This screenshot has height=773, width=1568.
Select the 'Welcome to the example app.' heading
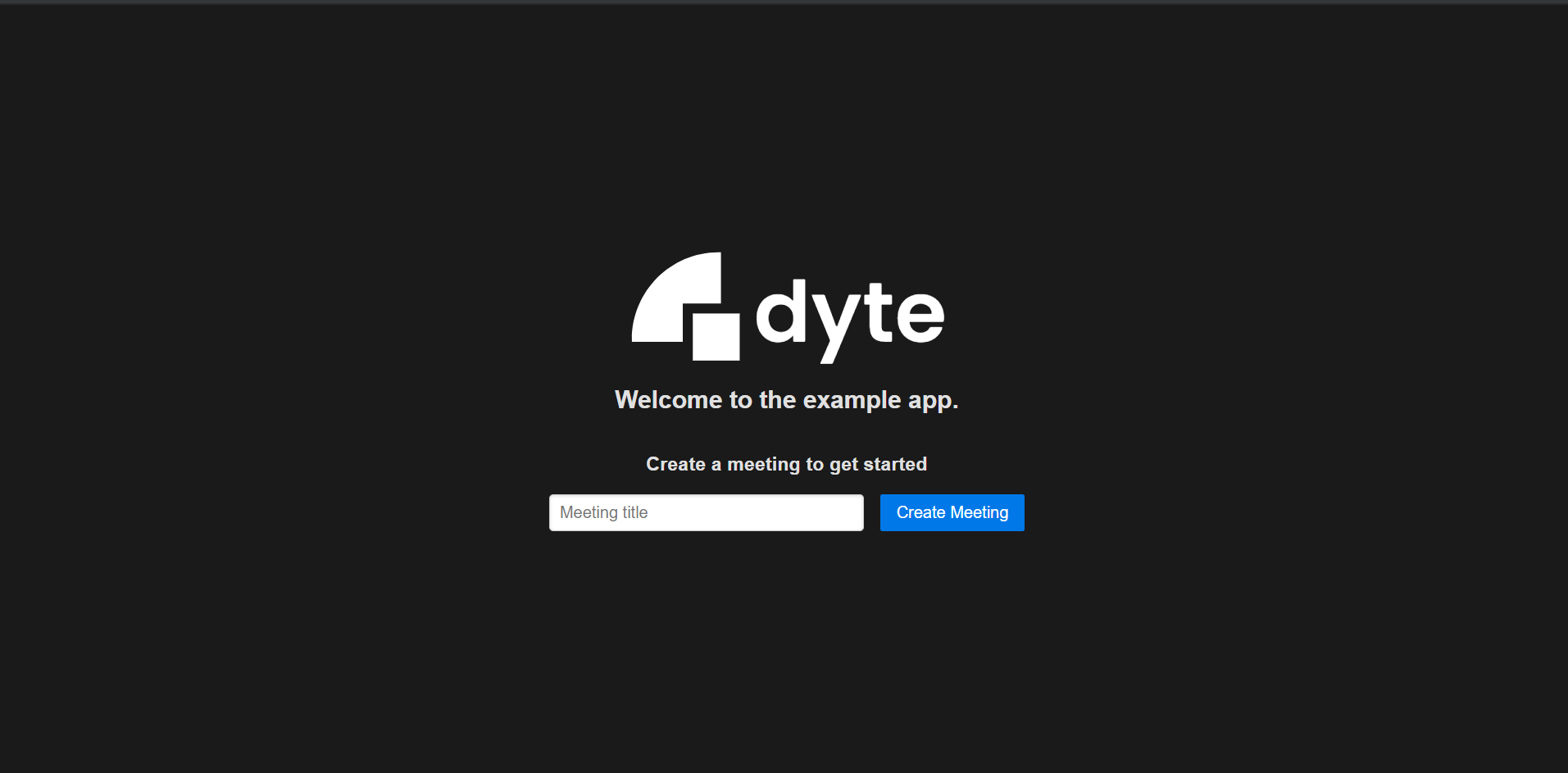tap(787, 400)
